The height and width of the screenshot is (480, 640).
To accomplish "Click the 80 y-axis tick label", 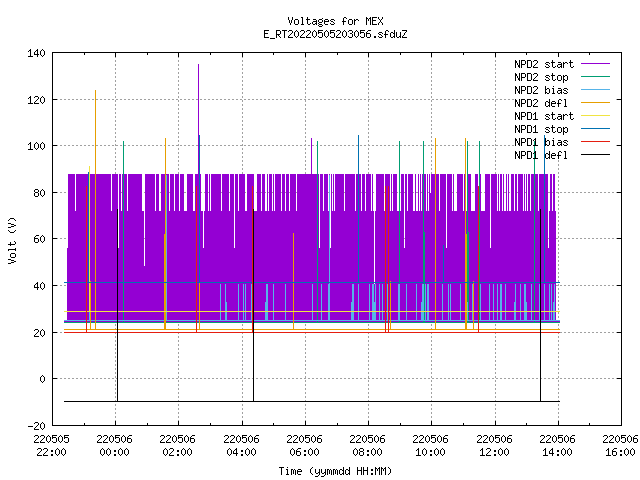I will click(x=39, y=193).
